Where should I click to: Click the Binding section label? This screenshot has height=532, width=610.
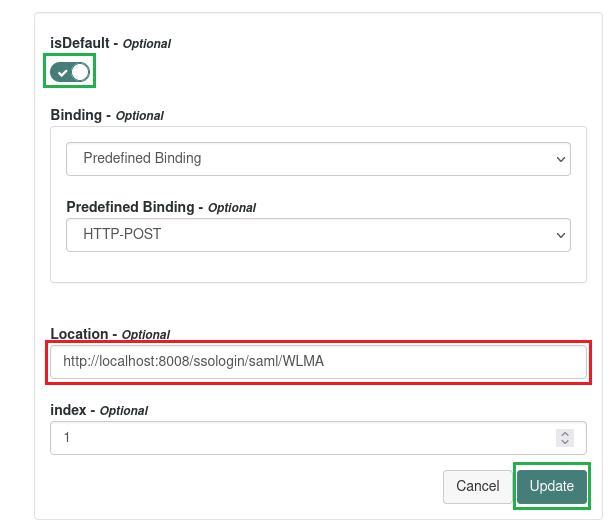point(107,116)
